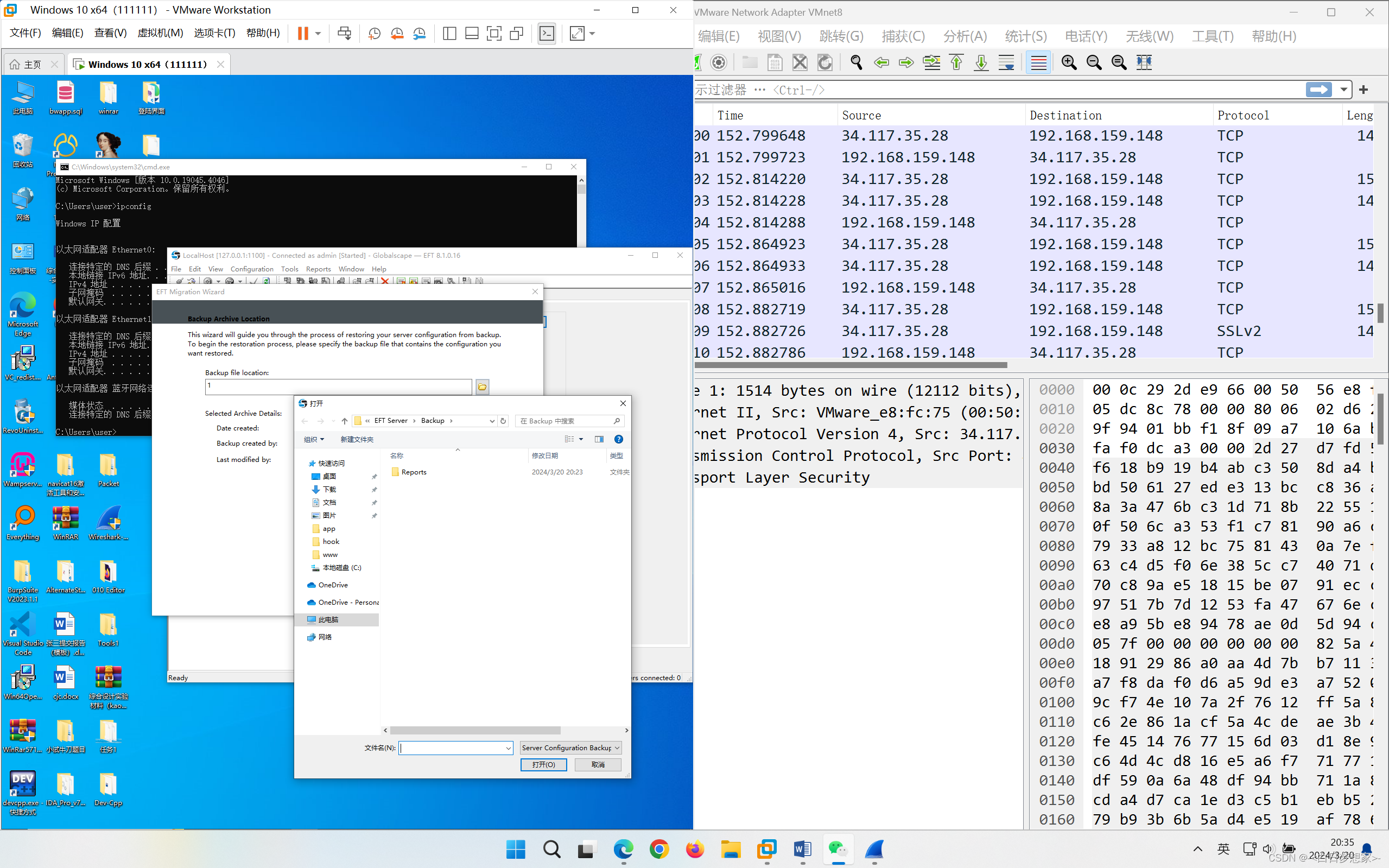Toggle Wireshark auto-scroll during live capture
The image size is (1389, 868).
(1006, 62)
